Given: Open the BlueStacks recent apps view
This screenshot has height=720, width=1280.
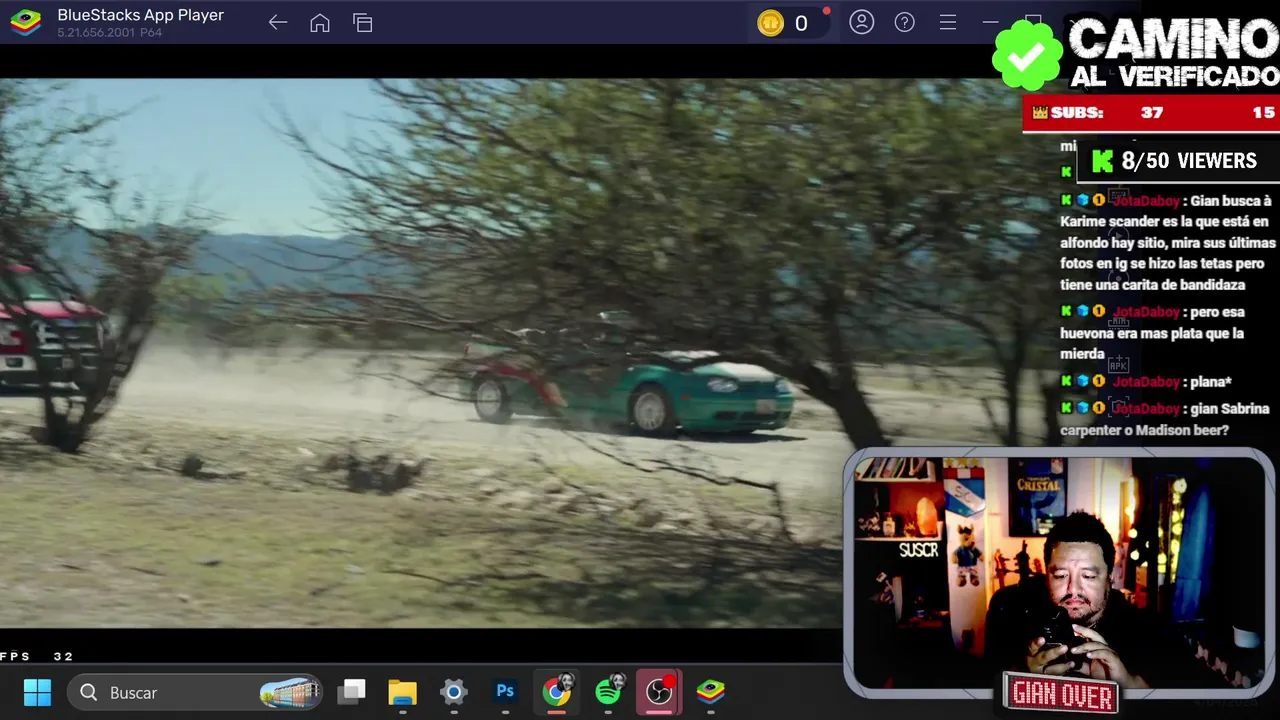Looking at the screenshot, I should pyautogui.click(x=363, y=23).
